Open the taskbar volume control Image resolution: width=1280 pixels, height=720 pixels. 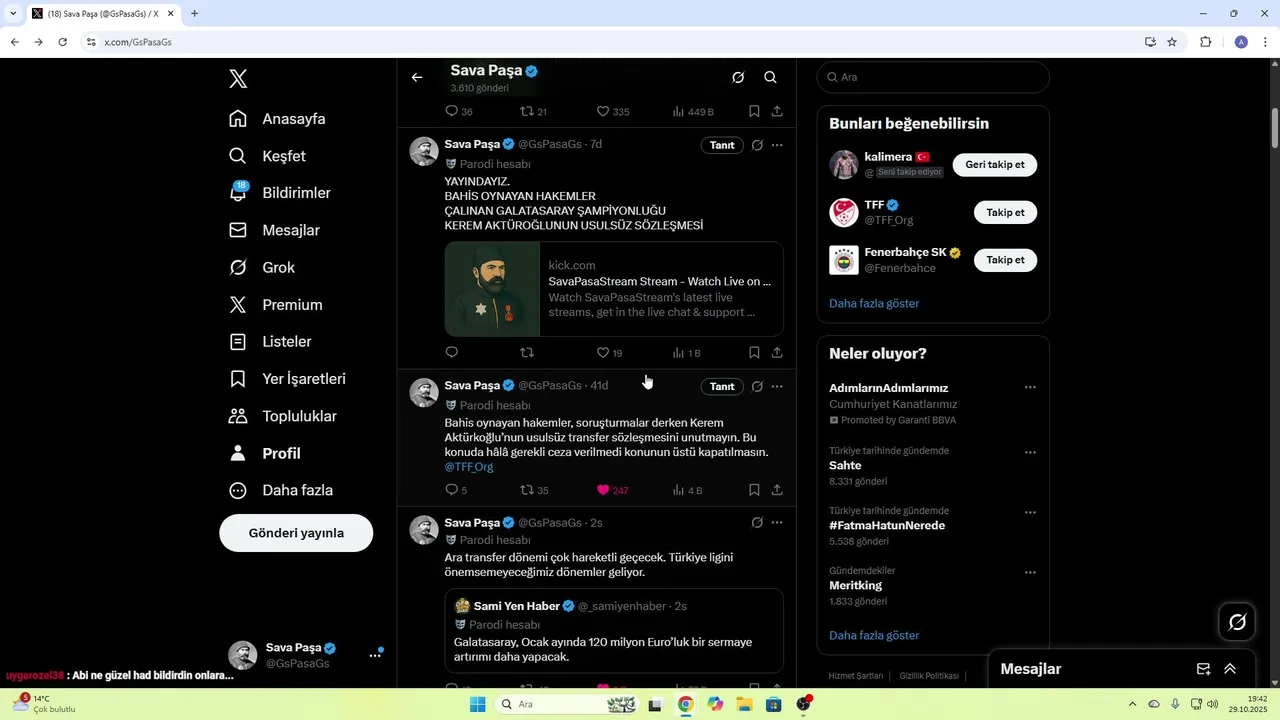pos(1212,704)
